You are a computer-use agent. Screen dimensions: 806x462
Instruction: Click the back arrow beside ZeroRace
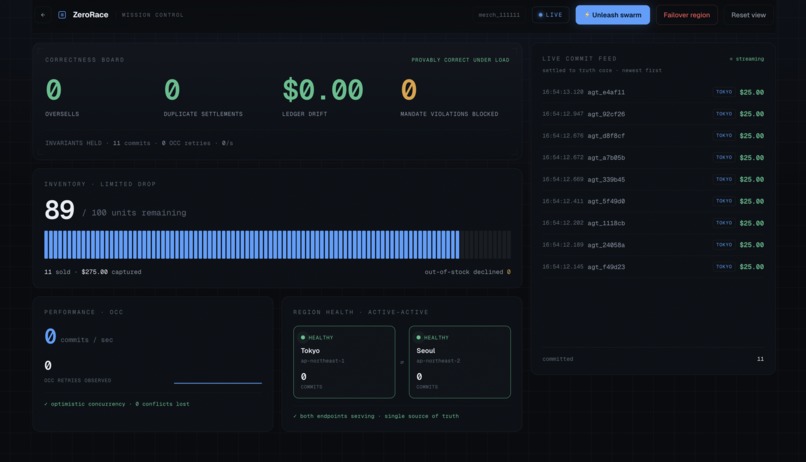(43, 15)
